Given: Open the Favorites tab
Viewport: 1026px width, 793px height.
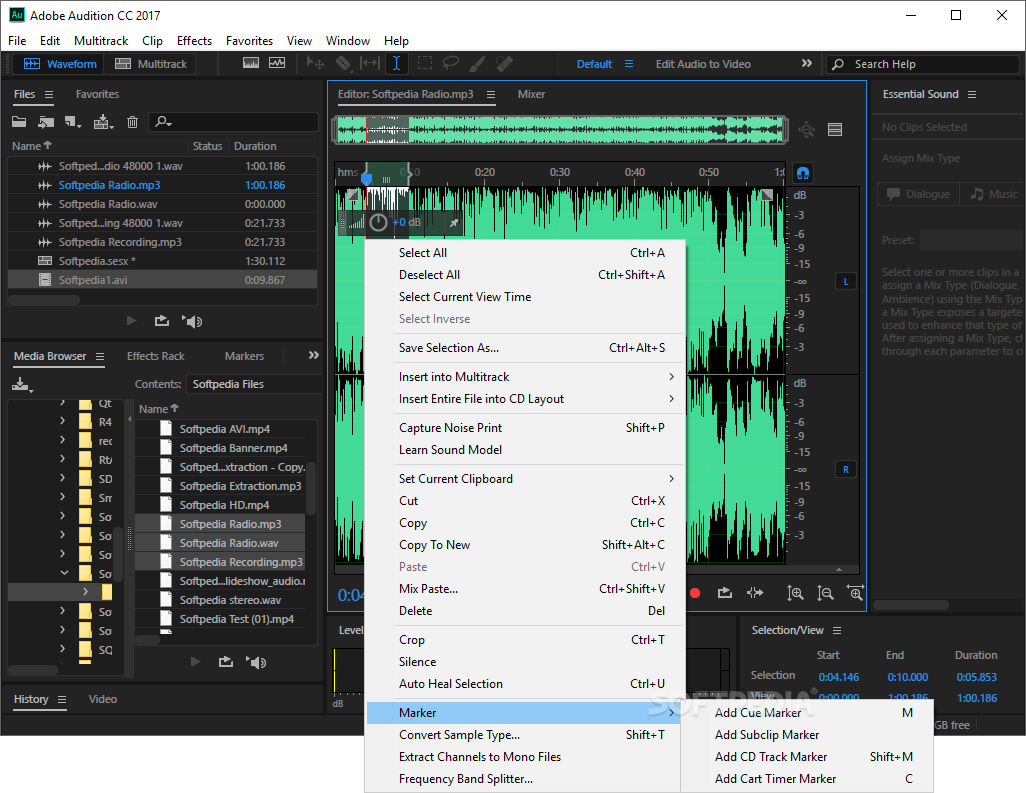Looking at the screenshot, I should 97,94.
